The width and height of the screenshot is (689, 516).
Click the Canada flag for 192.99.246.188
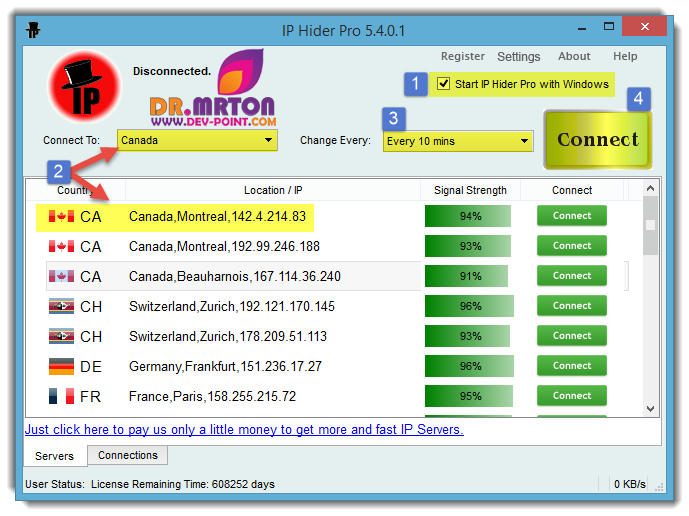click(61, 246)
